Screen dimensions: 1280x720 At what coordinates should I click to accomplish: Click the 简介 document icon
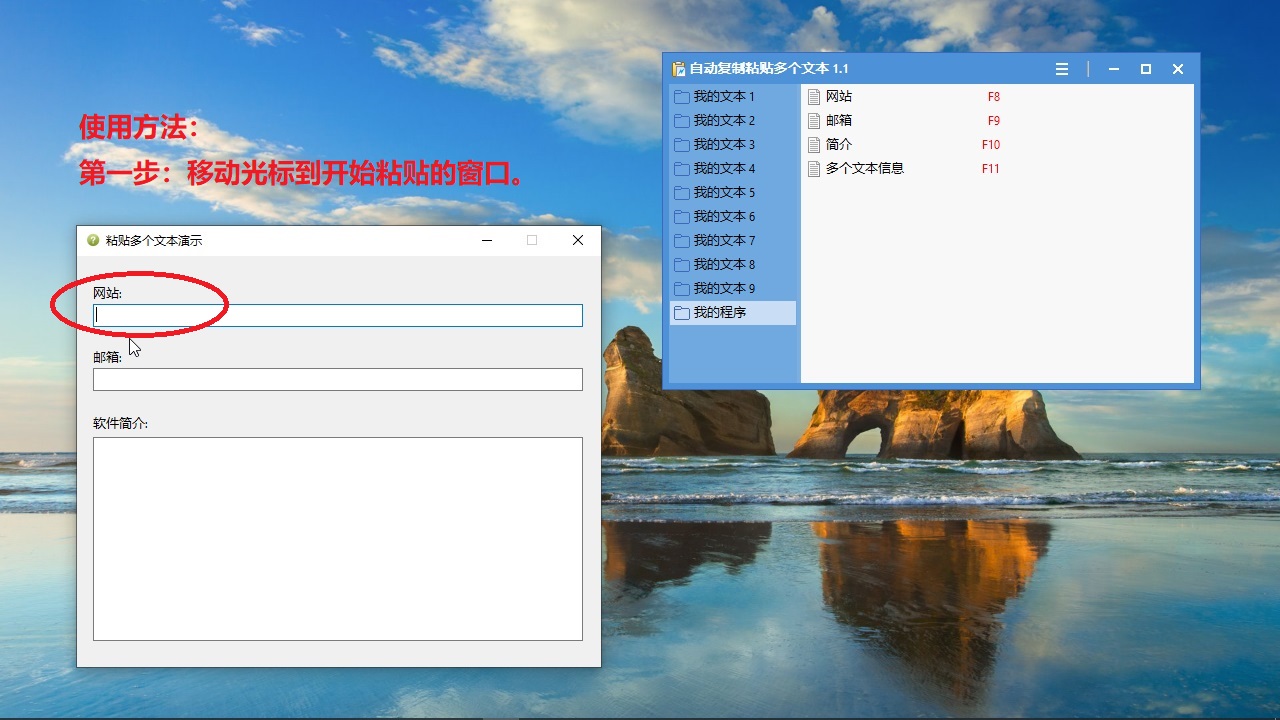pos(814,145)
